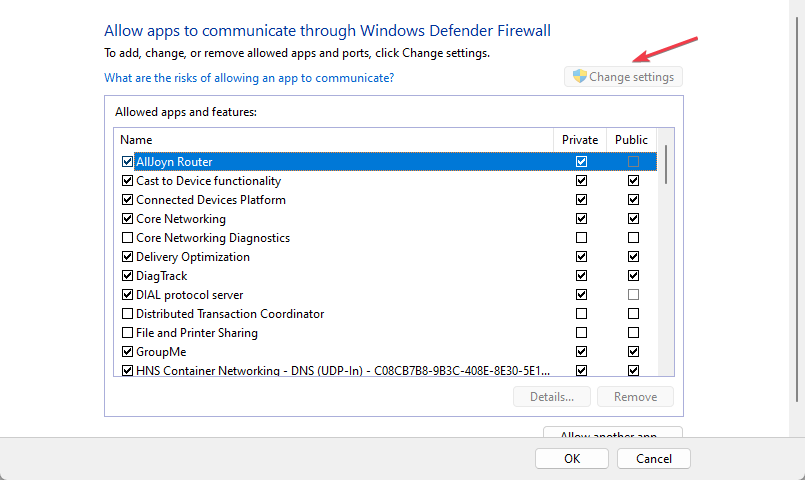Check the File and Printer Sharing checkbox

127,333
